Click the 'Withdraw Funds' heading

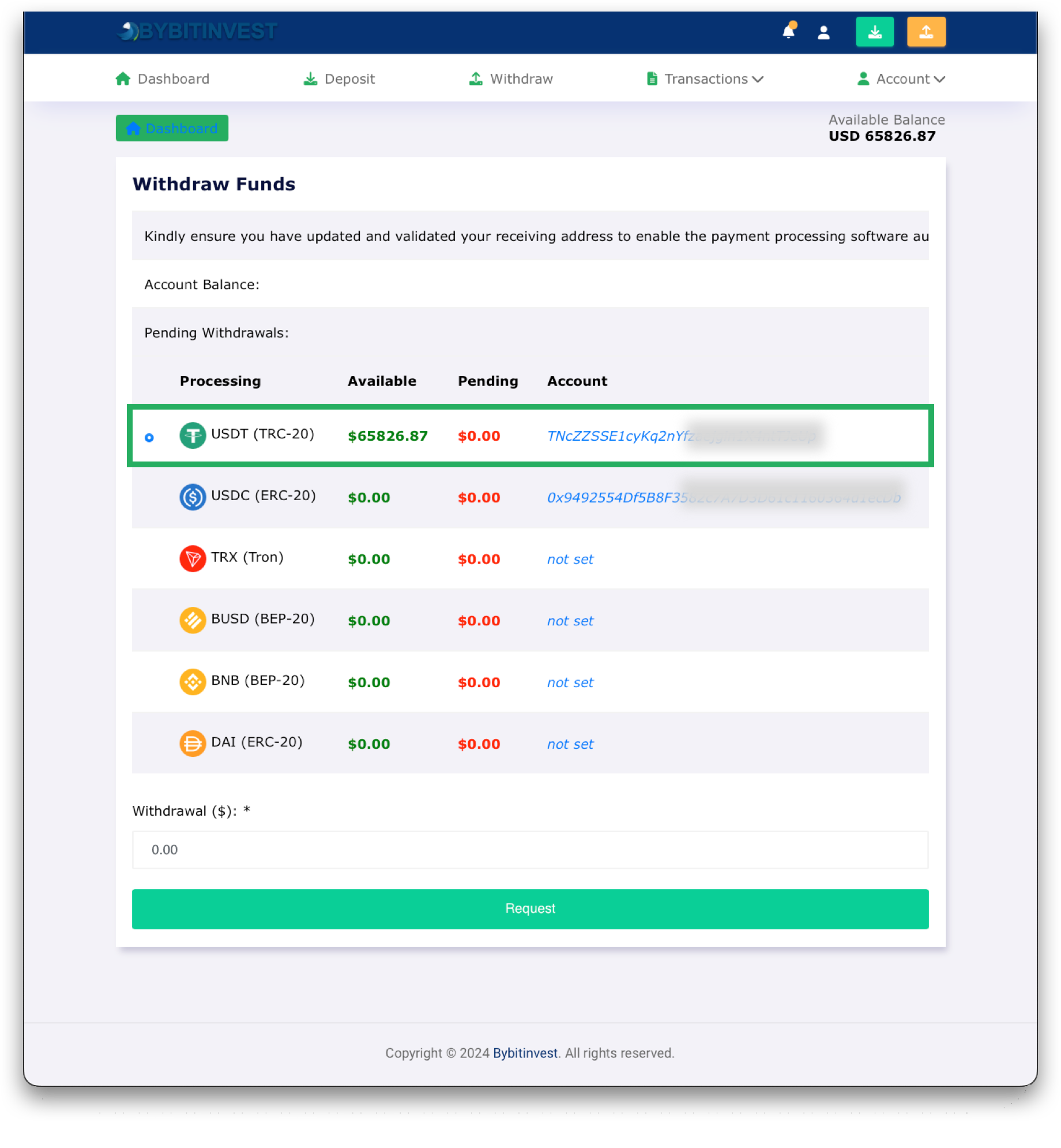tap(214, 184)
